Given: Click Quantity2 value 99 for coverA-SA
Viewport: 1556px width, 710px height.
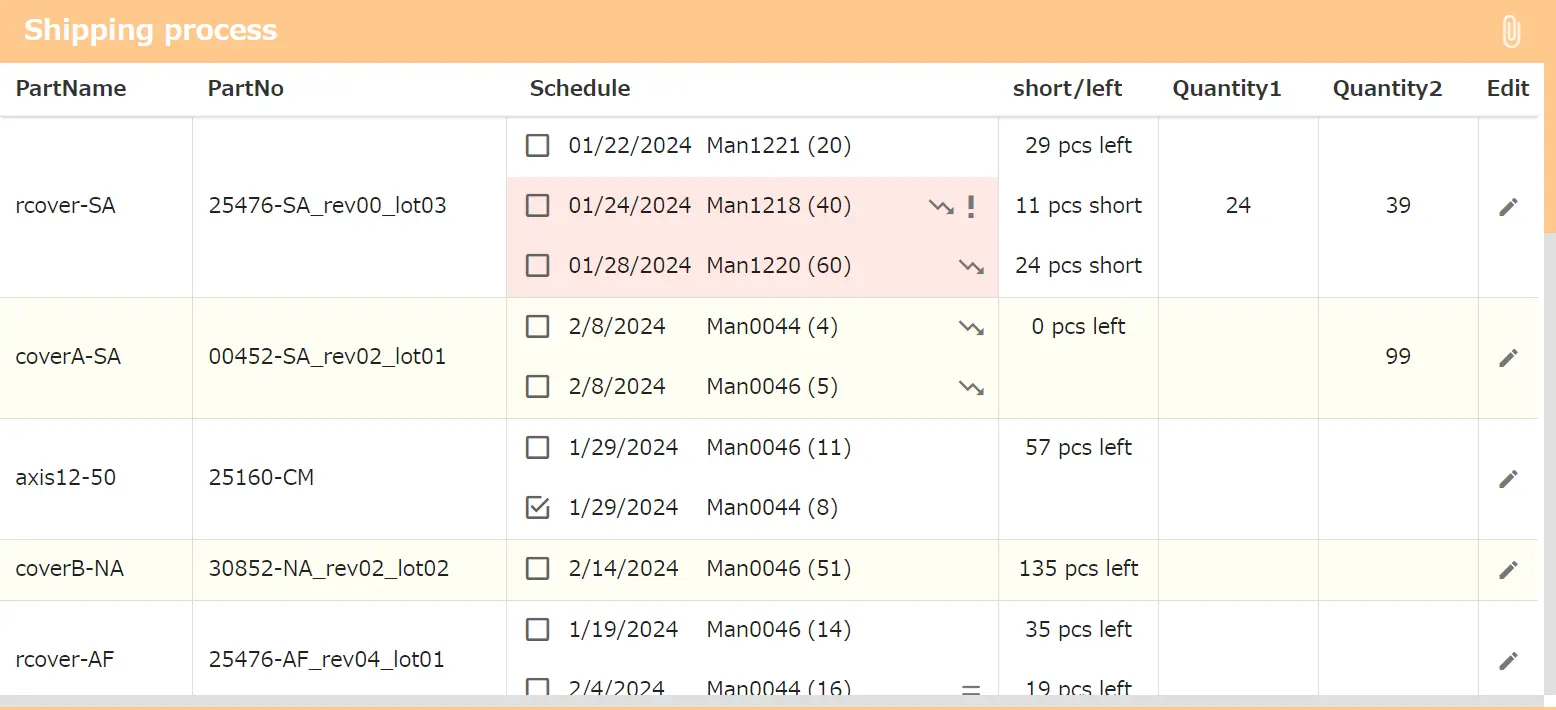Looking at the screenshot, I should (x=1398, y=357).
